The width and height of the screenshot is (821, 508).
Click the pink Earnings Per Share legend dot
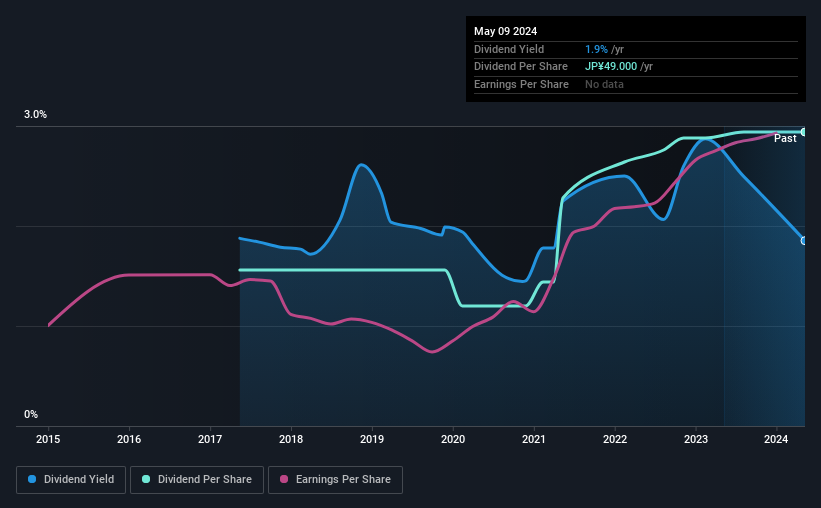tap(284, 479)
